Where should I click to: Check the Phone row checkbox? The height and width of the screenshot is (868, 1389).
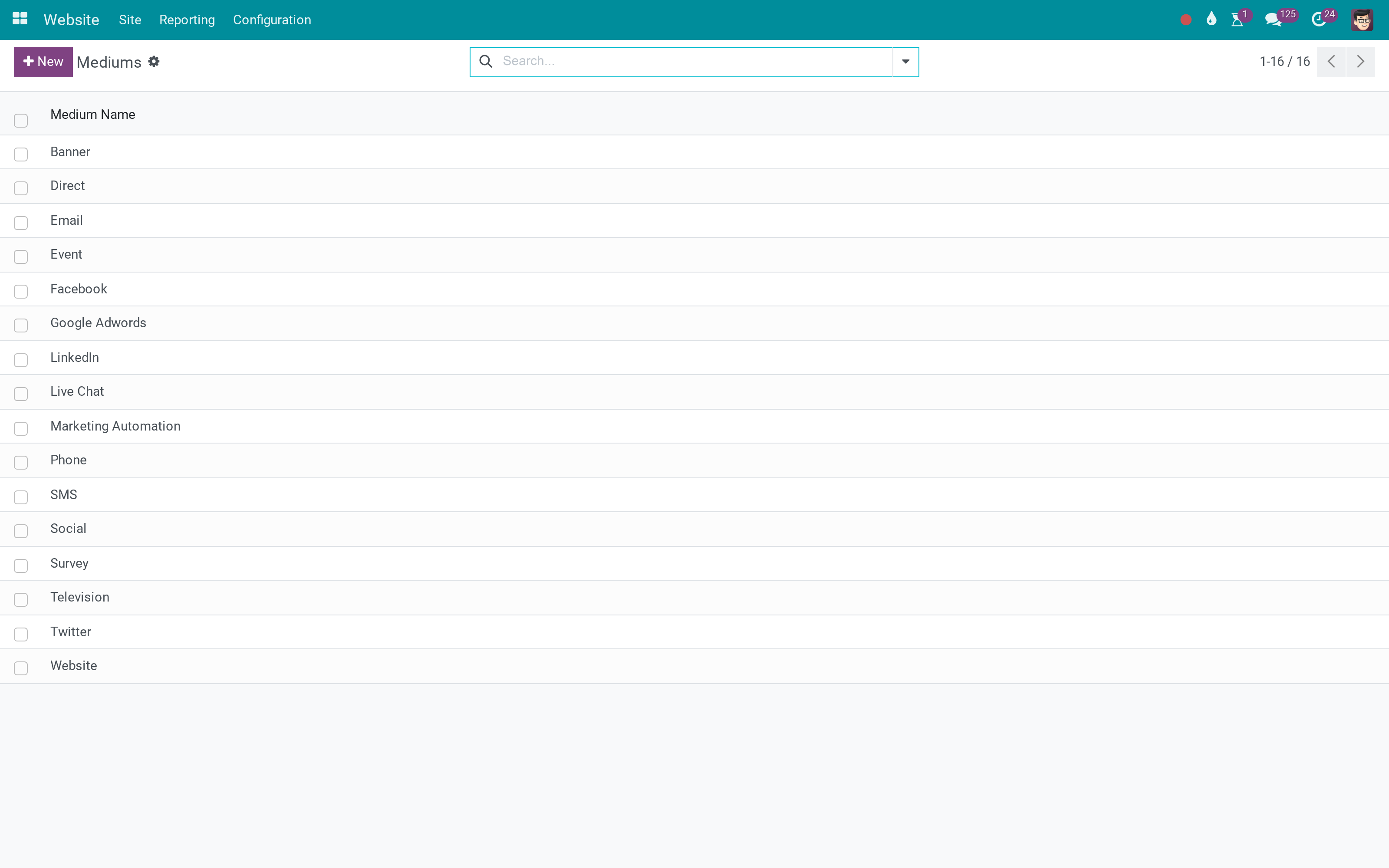coord(21,463)
